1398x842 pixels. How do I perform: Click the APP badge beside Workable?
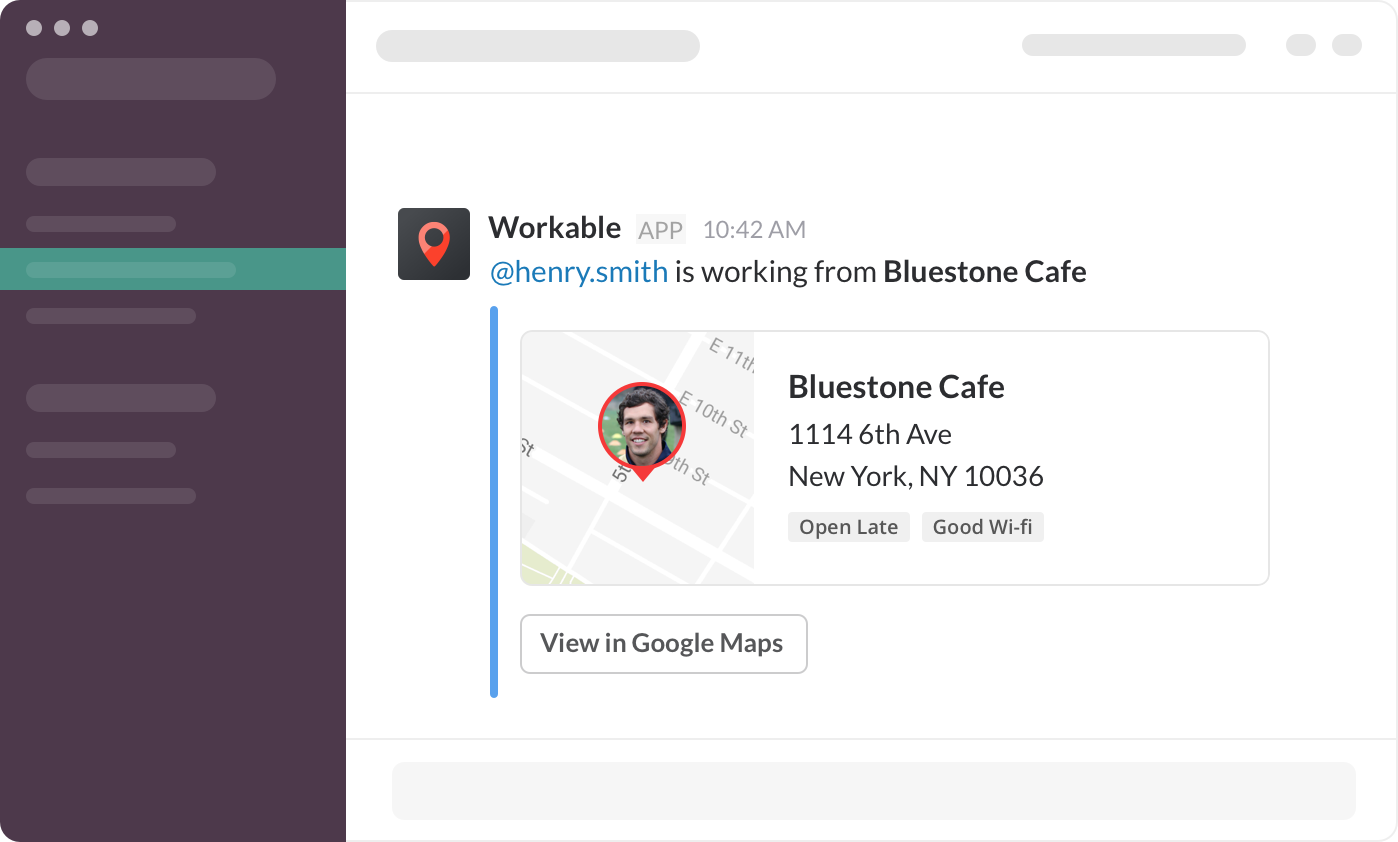point(661,230)
